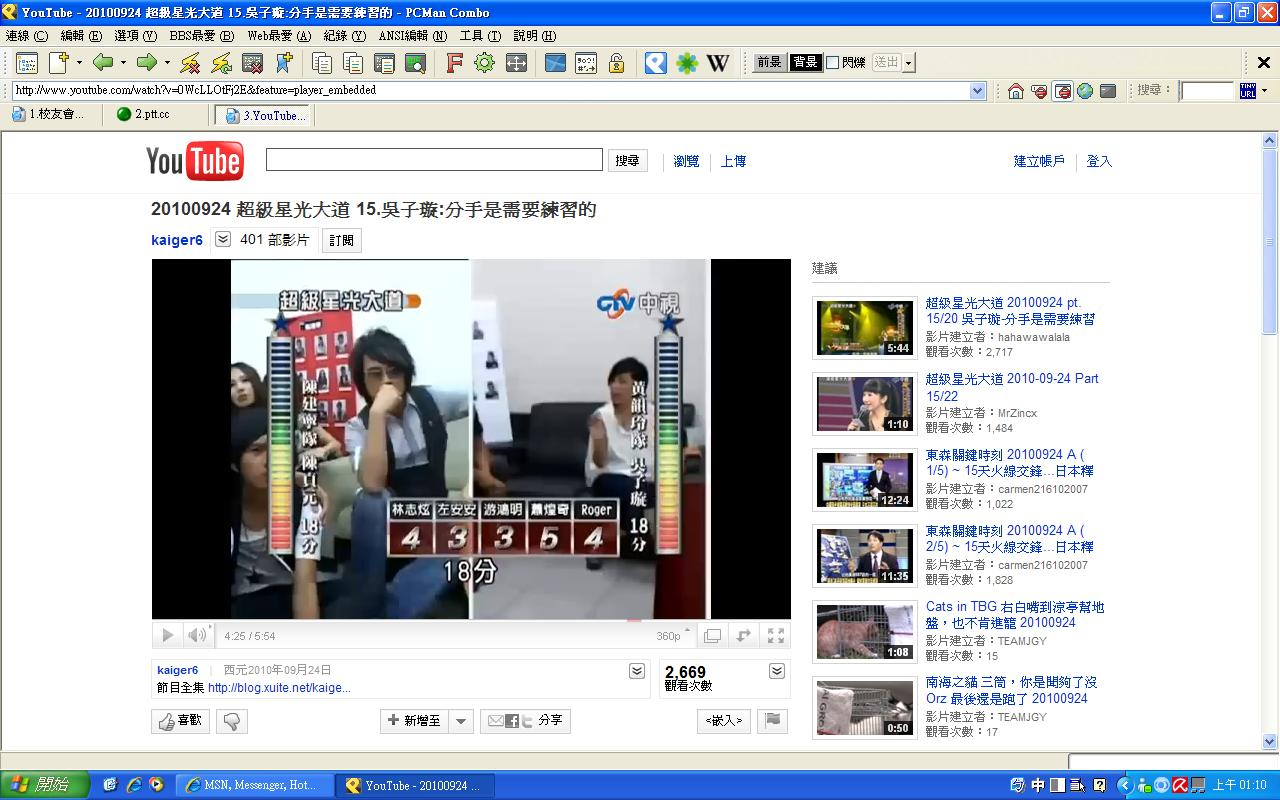Toggle the 閃爍 blink checkbox
1280x800 pixels.
833,63
